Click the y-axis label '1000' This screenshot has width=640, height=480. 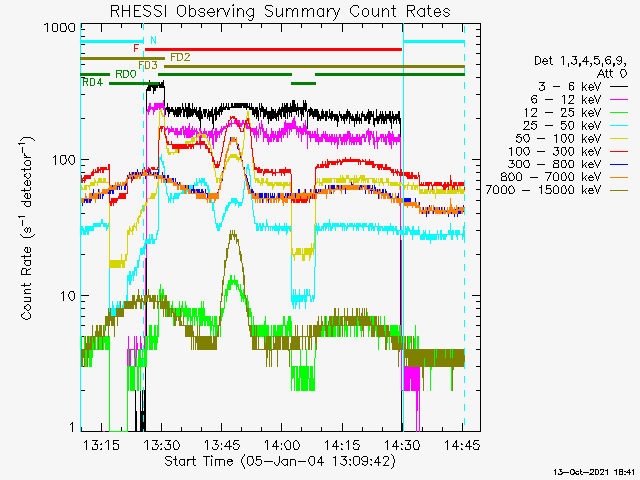[60, 28]
